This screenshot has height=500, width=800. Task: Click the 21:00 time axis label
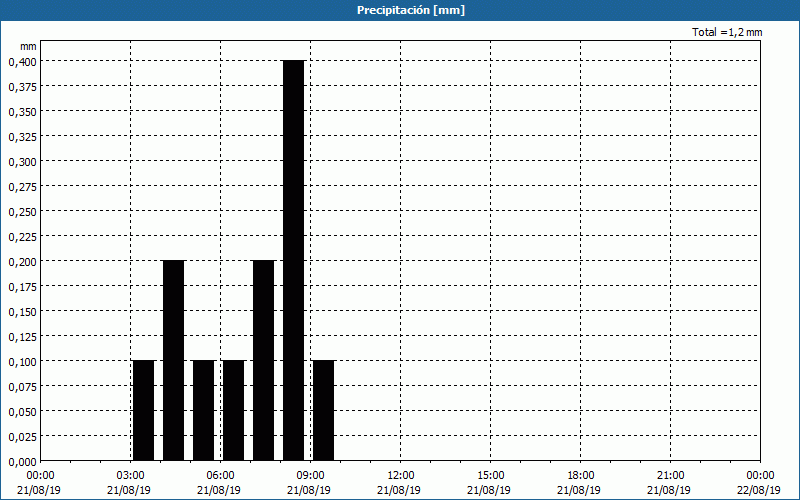[670, 476]
